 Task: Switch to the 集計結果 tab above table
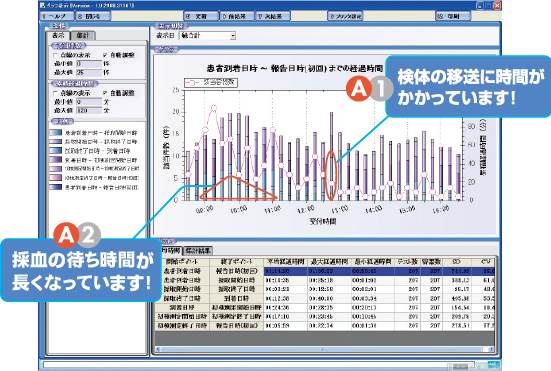pos(198,250)
